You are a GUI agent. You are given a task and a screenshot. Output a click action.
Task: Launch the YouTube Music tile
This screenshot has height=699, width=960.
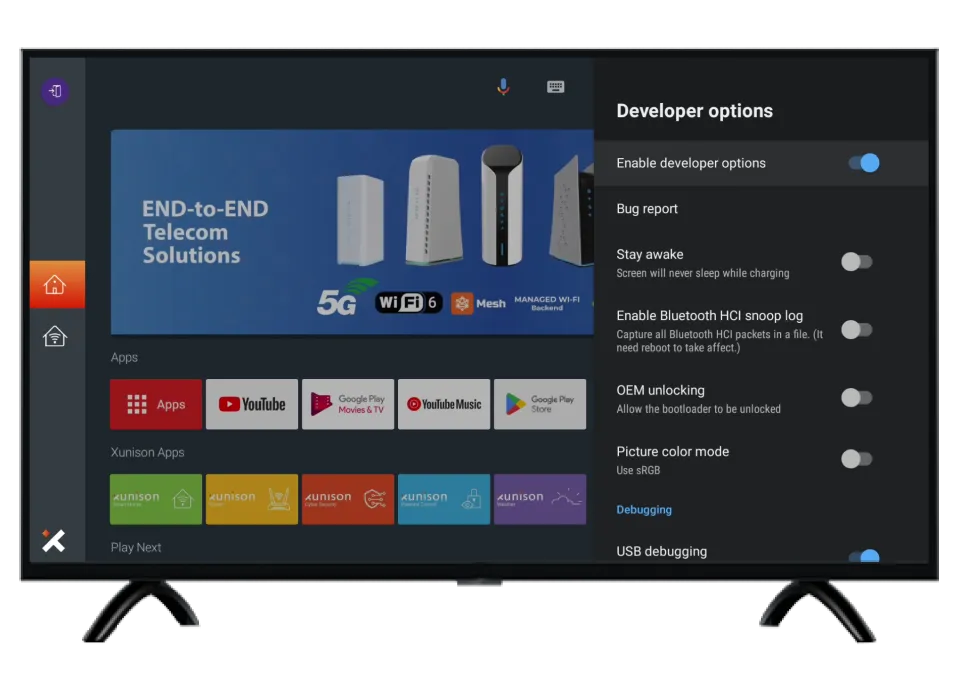[x=444, y=404]
